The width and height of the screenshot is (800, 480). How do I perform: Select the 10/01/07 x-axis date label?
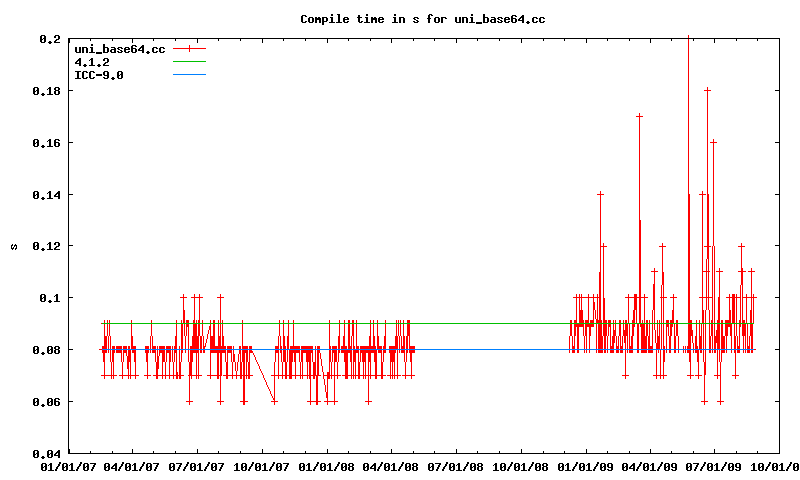click(262, 467)
